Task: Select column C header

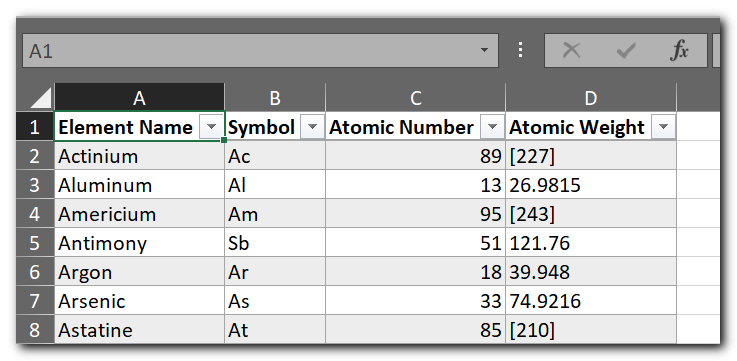Action: pos(416,98)
